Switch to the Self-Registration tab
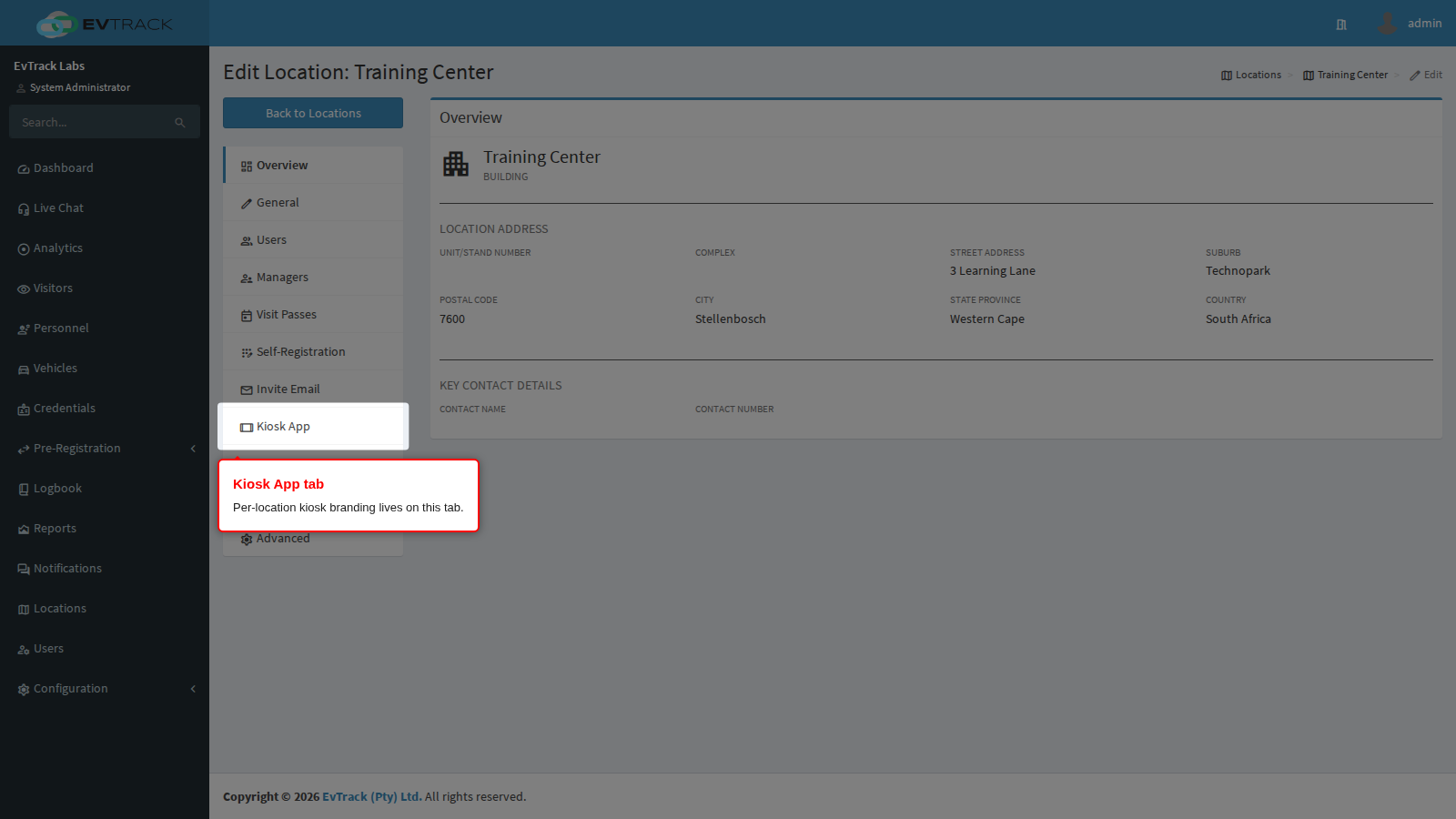This screenshot has height=819, width=1456. 313,352
